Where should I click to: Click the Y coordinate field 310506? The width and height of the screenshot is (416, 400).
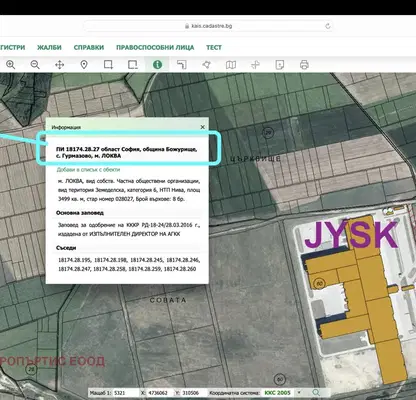(192, 393)
